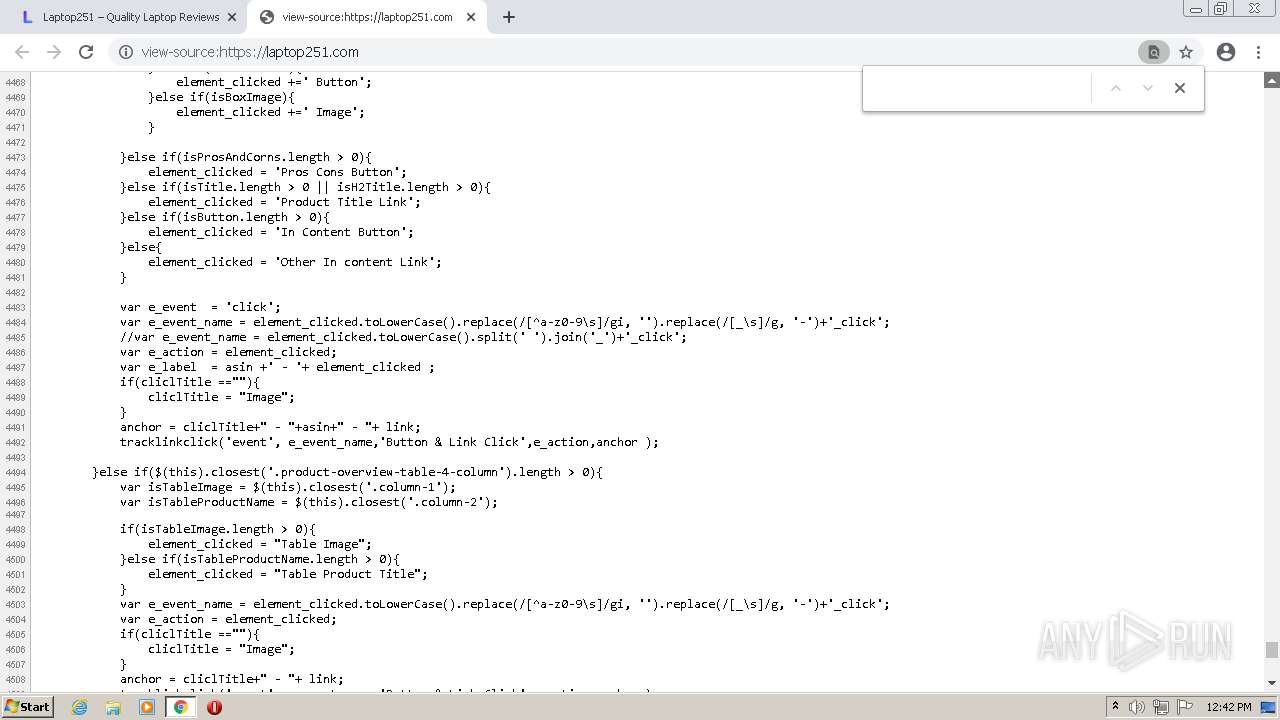Image resolution: width=1280 pixels, height=720 pixels.
Task: Click the line containing 'In Content Button'
Action: 281,232
